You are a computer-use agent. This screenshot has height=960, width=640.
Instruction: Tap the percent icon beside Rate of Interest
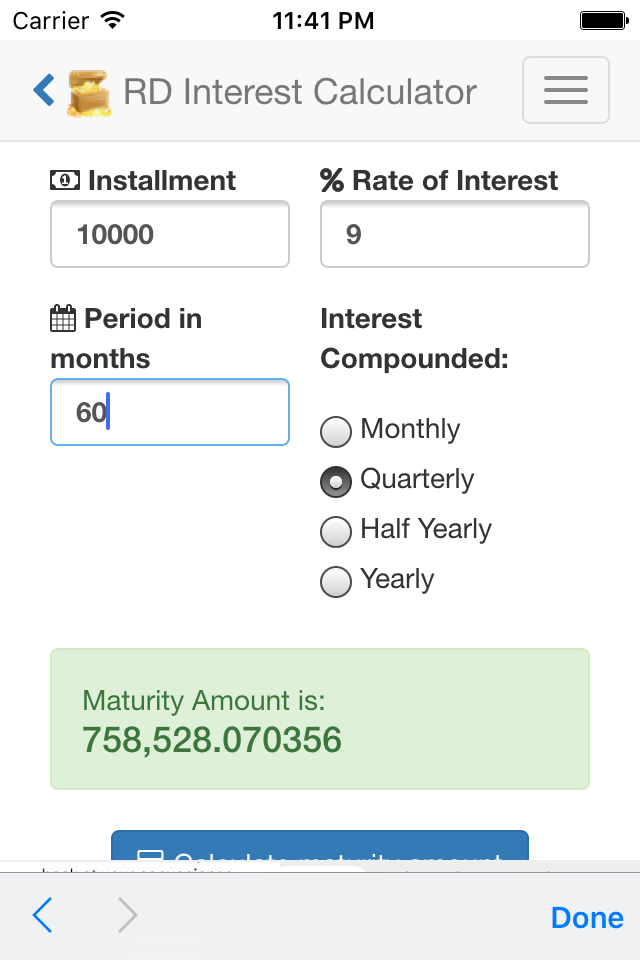click(332, 181)
